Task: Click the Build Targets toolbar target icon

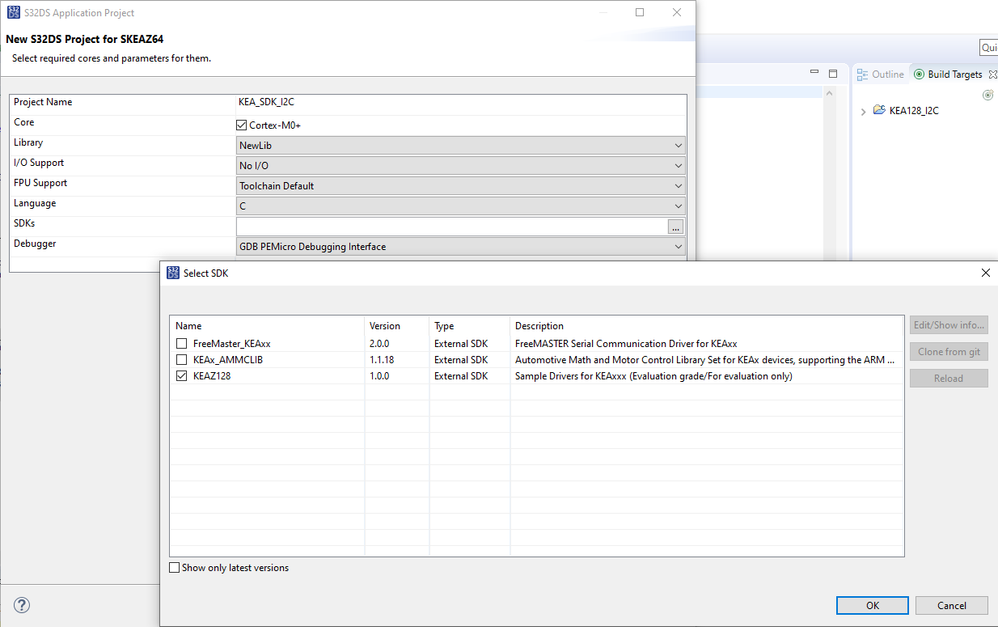Action: [988, 95]
